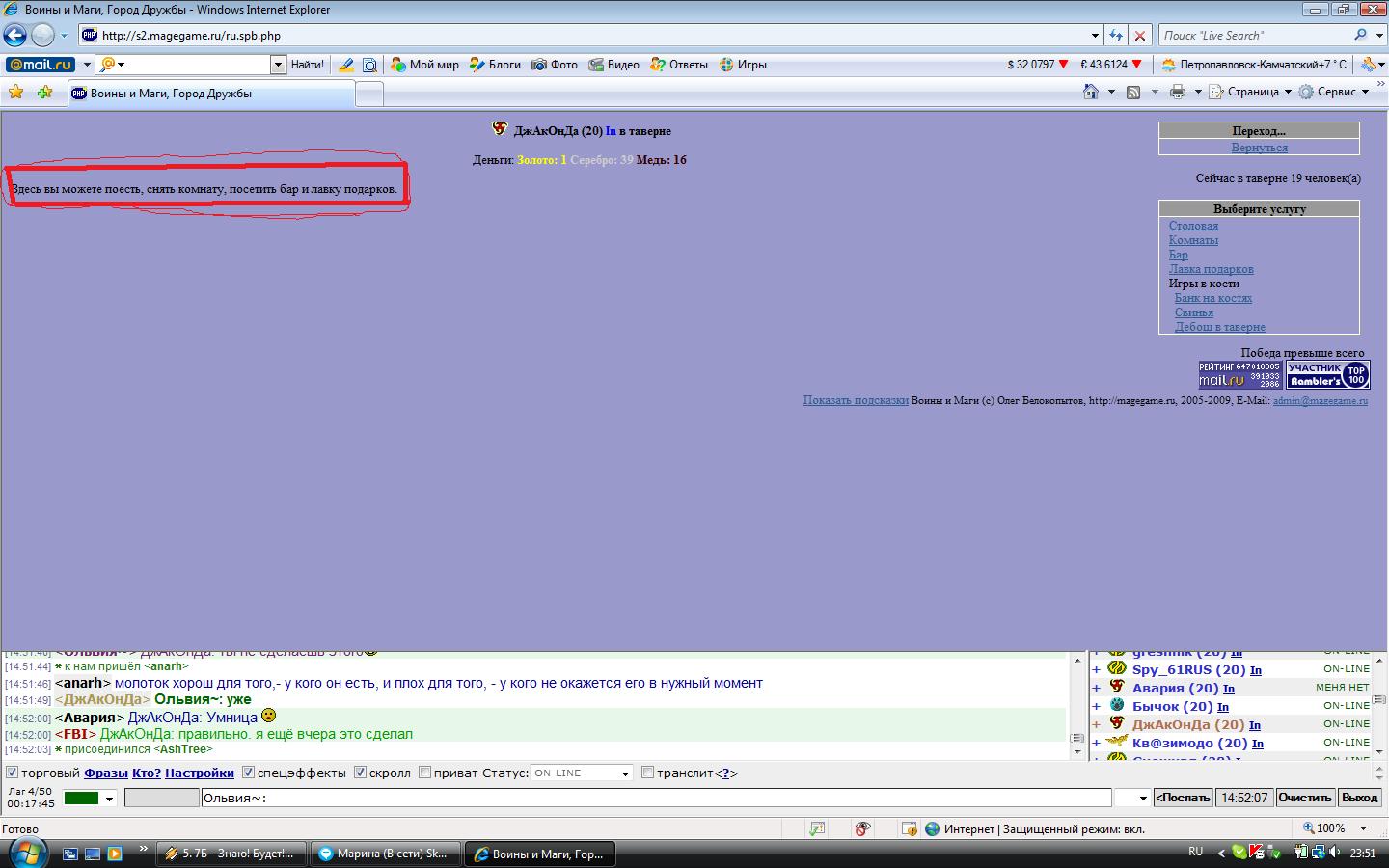This screenshot has height=868, width=1389.
Task: Open Мой мир in Mail.ru toolbar
Action: point(424,65)
